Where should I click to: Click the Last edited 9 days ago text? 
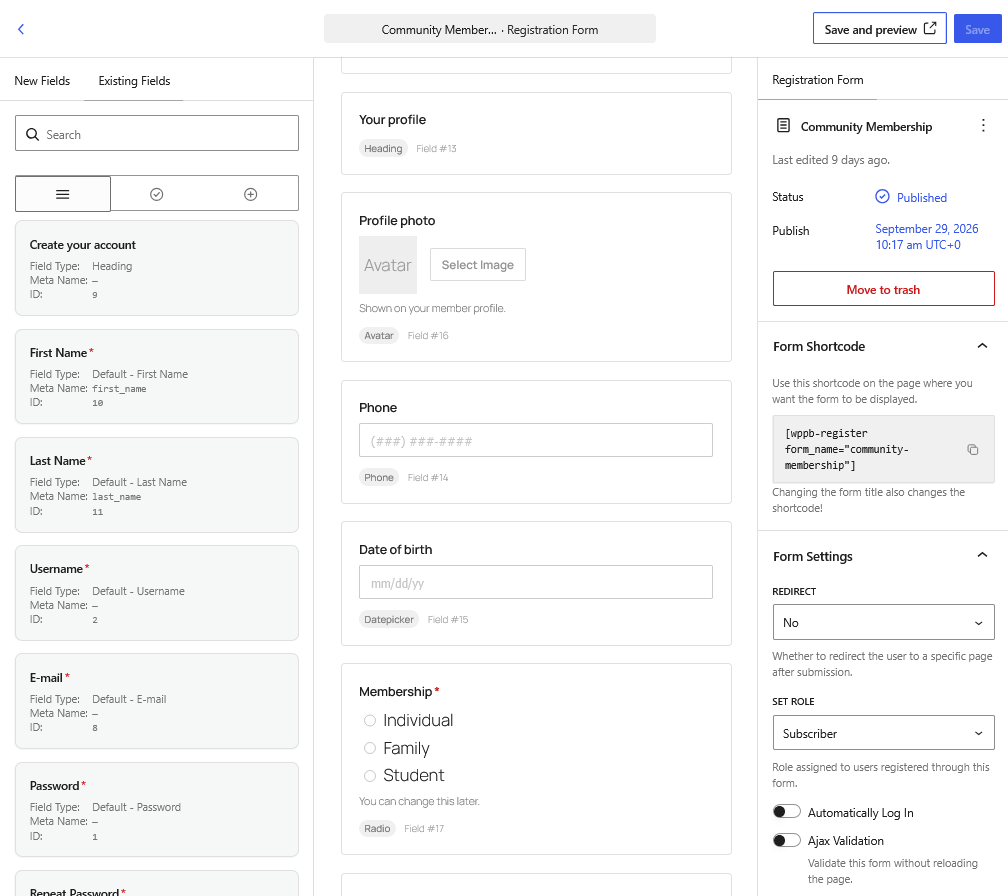pos(831,160)
